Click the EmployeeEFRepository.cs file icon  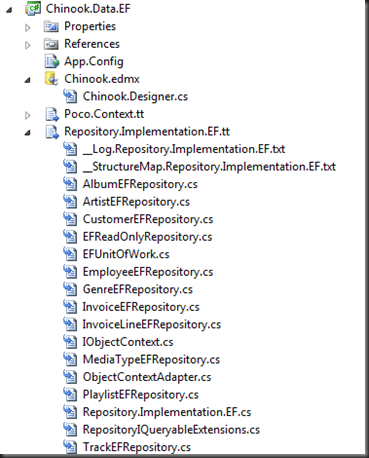click(70, 272)
